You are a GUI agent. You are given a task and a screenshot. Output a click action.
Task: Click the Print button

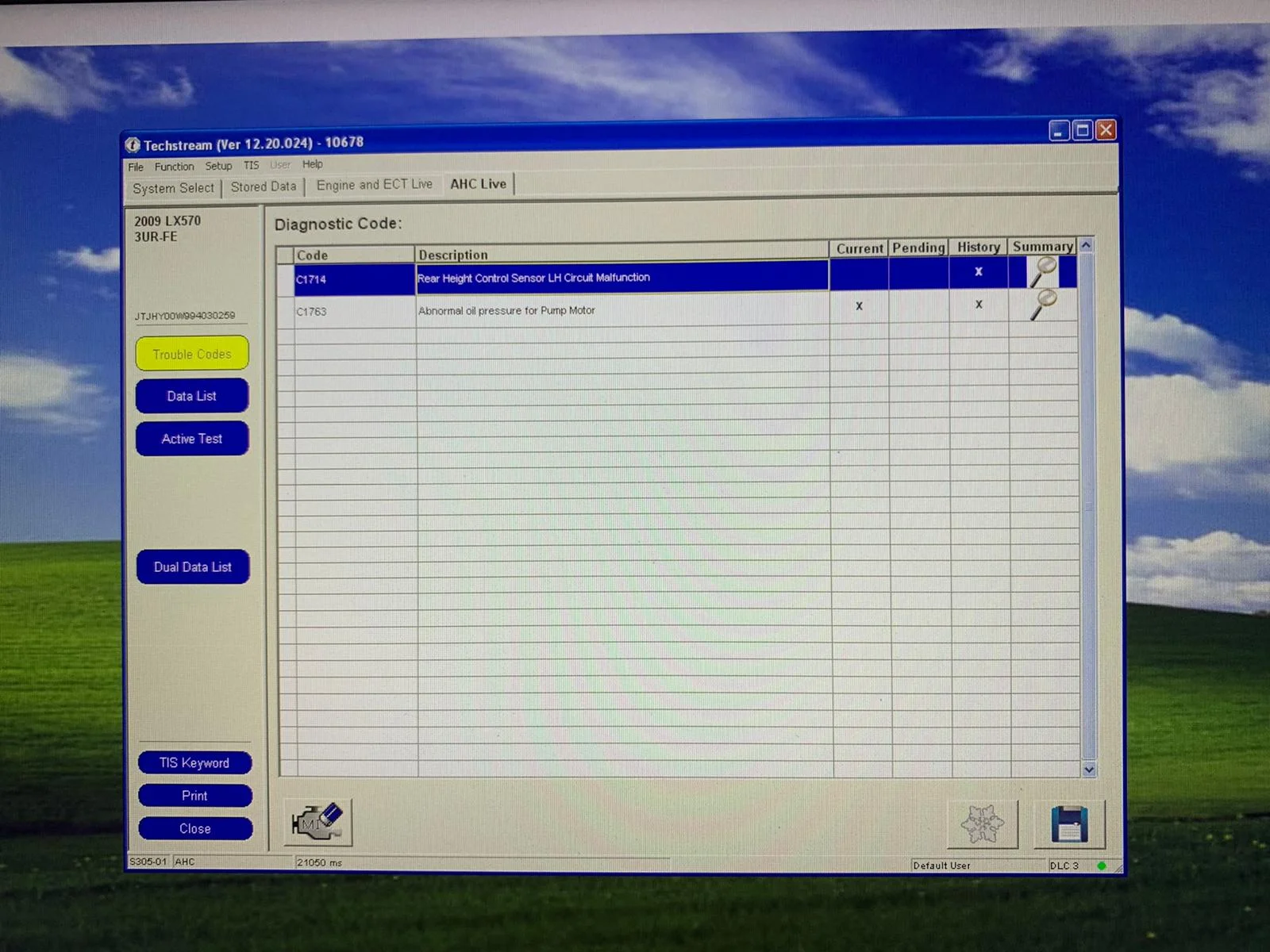pyautogui.click(x=194, y=796)
